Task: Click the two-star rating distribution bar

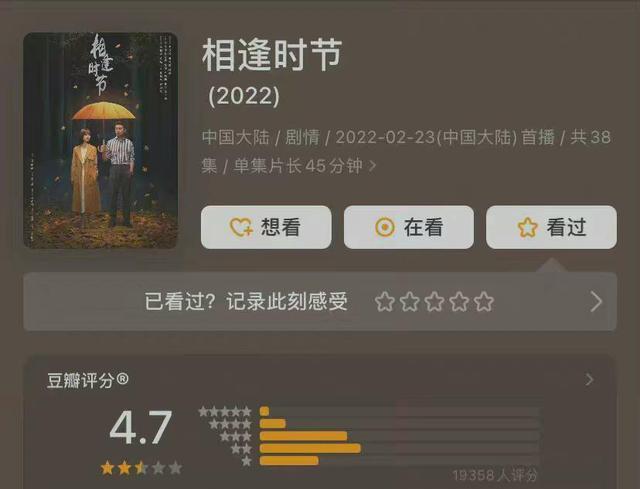Action: point(400,448)
